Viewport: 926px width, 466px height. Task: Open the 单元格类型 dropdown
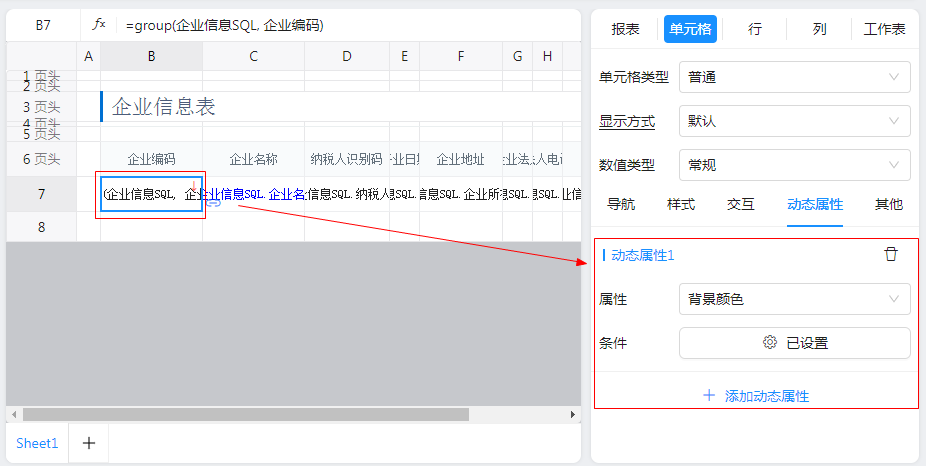[794, 77]
